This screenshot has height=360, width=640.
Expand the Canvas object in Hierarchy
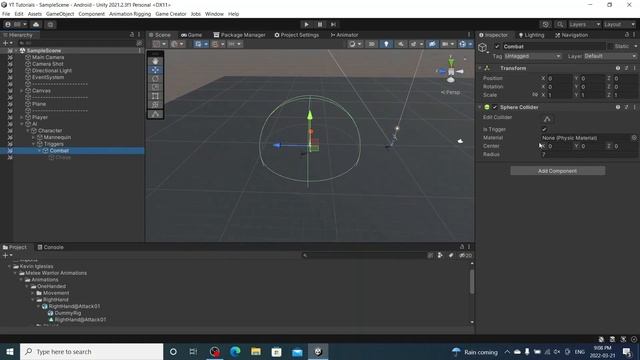(22, 91)
